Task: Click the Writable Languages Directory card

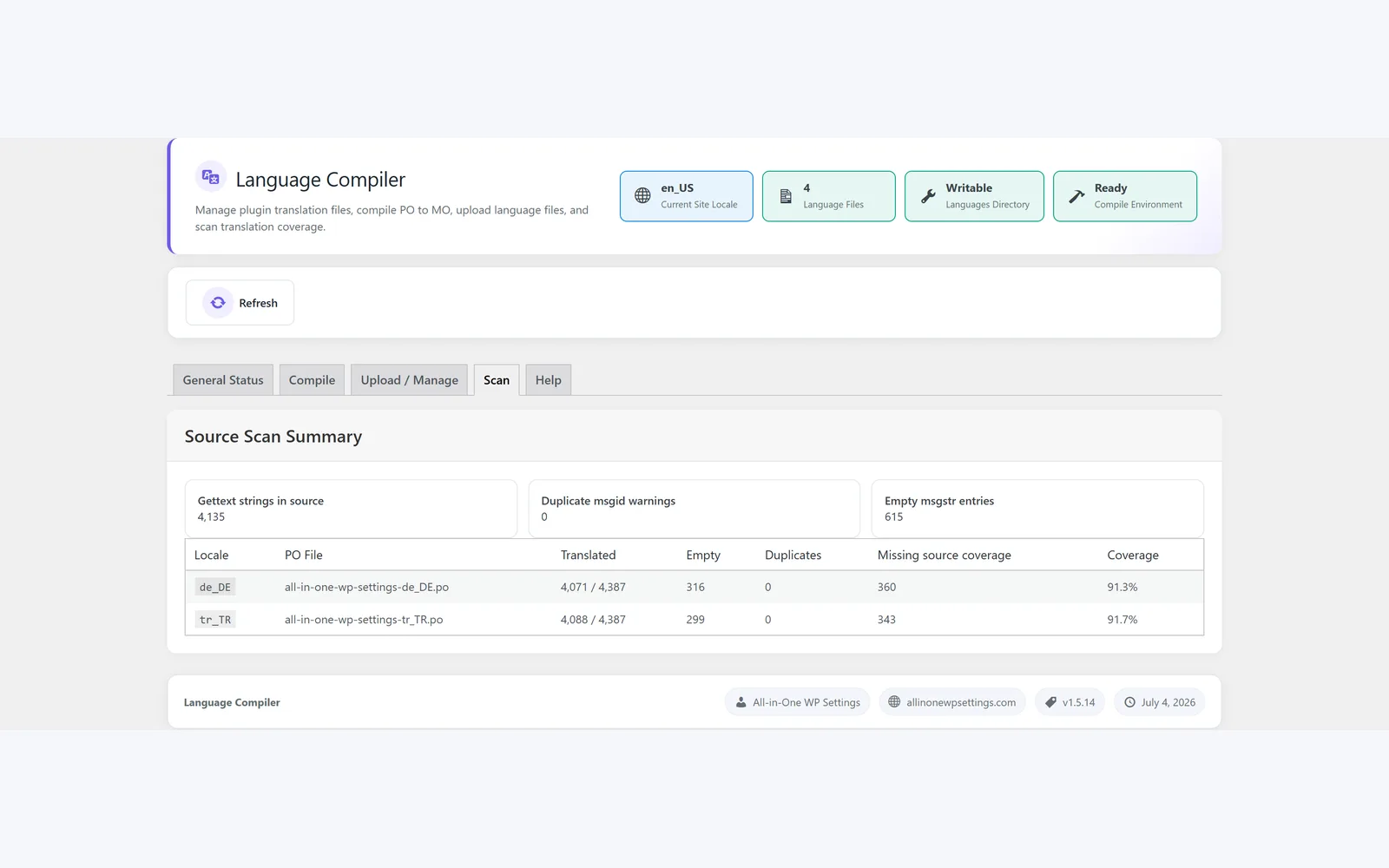Action: coord(974,196)
